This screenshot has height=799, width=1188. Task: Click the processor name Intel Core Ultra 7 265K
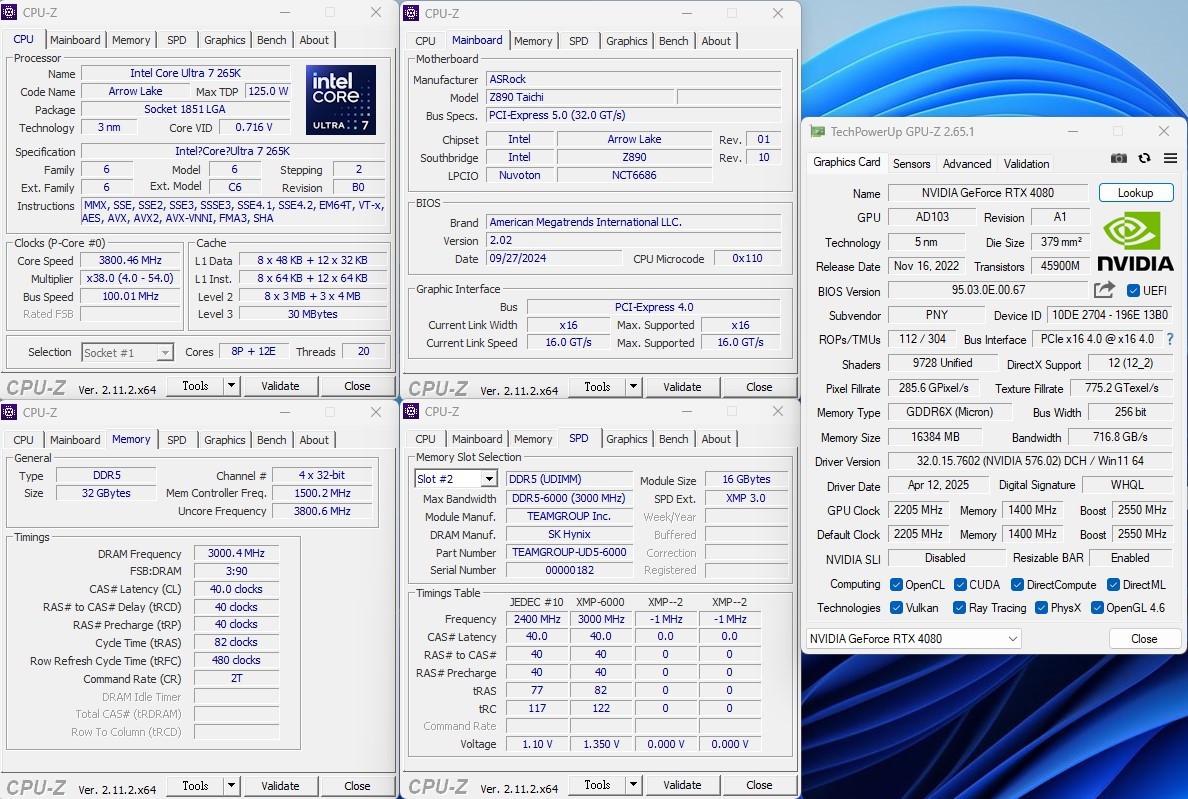tap(186, 73)
